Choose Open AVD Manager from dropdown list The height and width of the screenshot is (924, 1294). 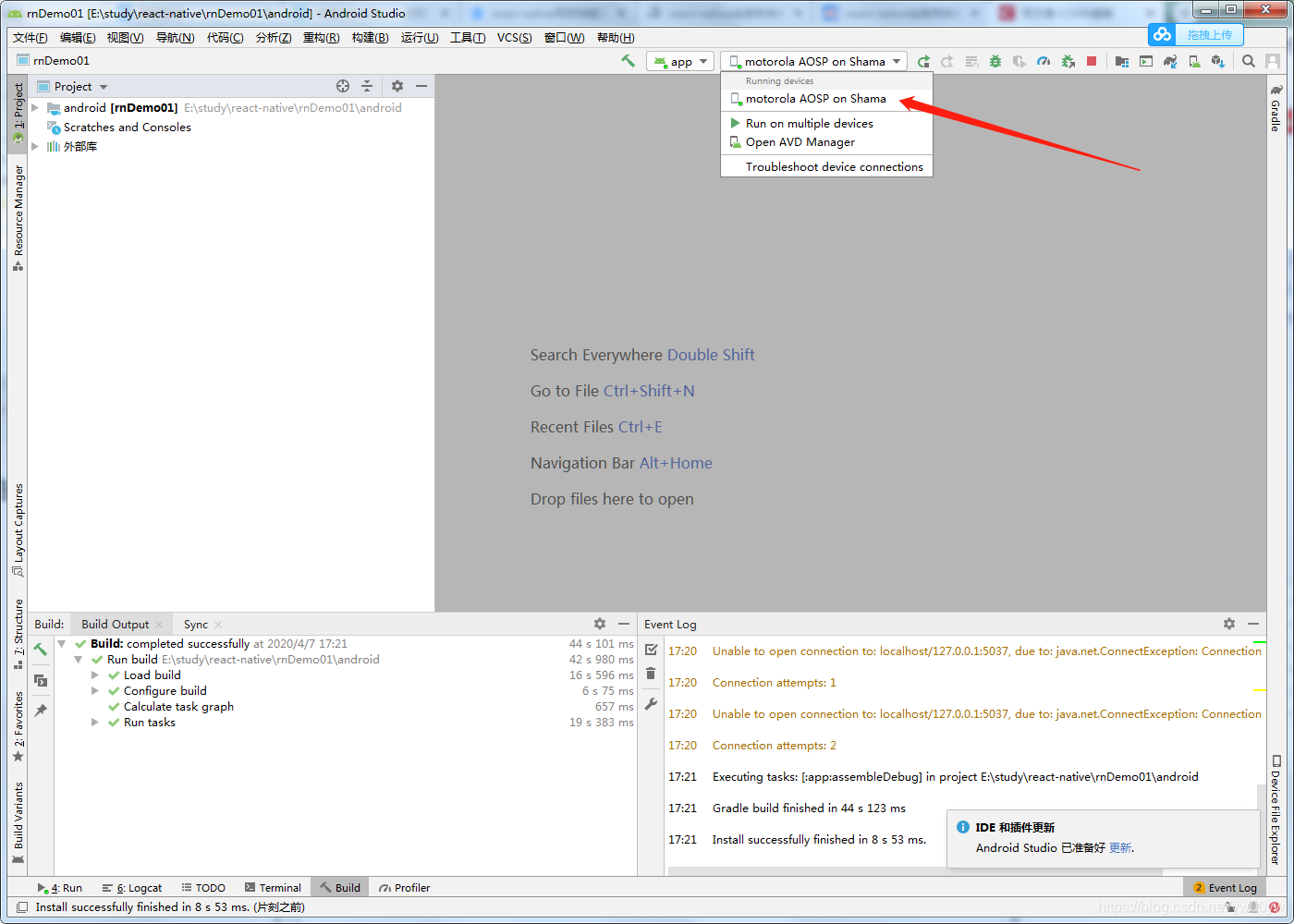(826, 142)
